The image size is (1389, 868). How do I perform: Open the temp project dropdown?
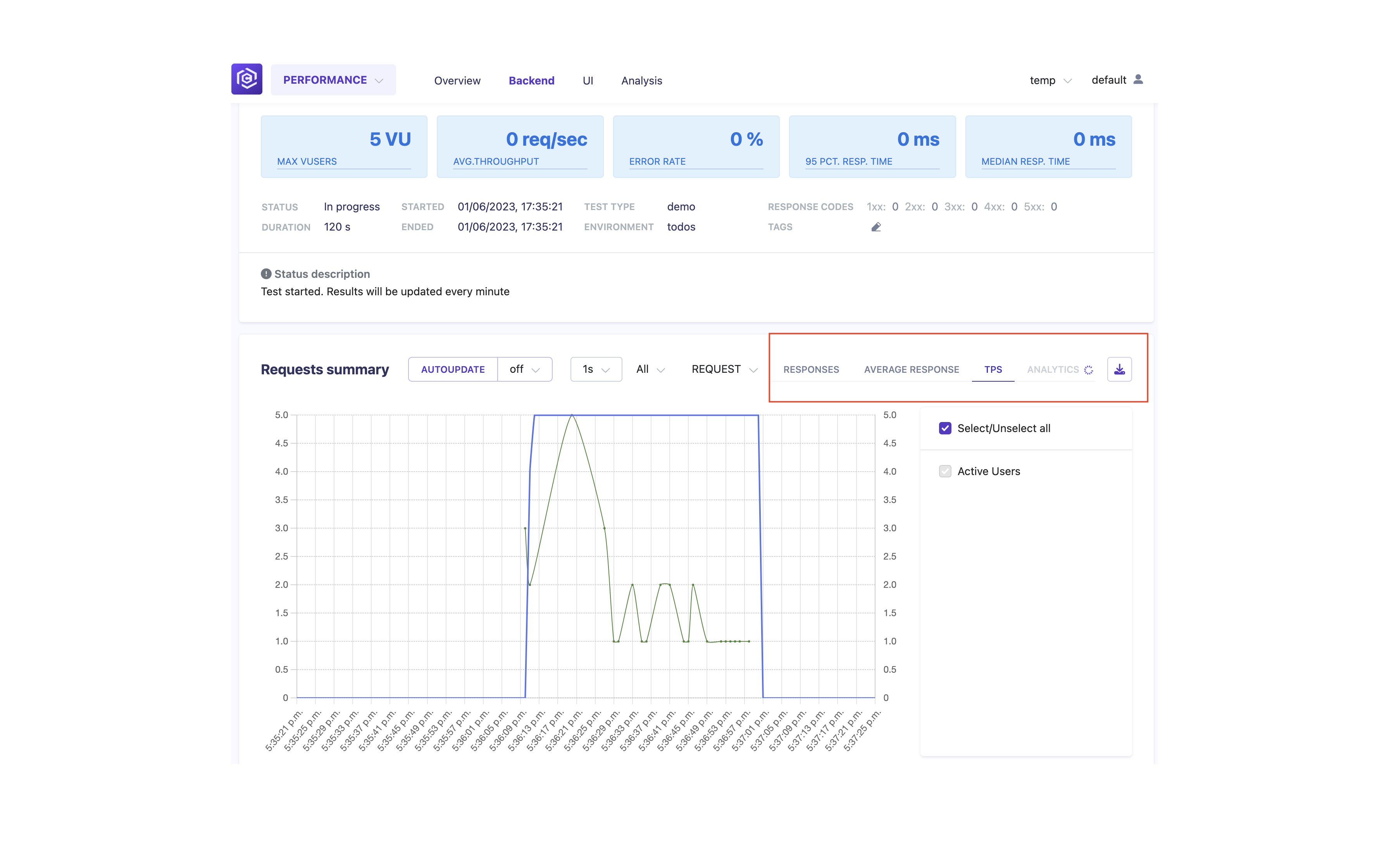[1050, 80]
